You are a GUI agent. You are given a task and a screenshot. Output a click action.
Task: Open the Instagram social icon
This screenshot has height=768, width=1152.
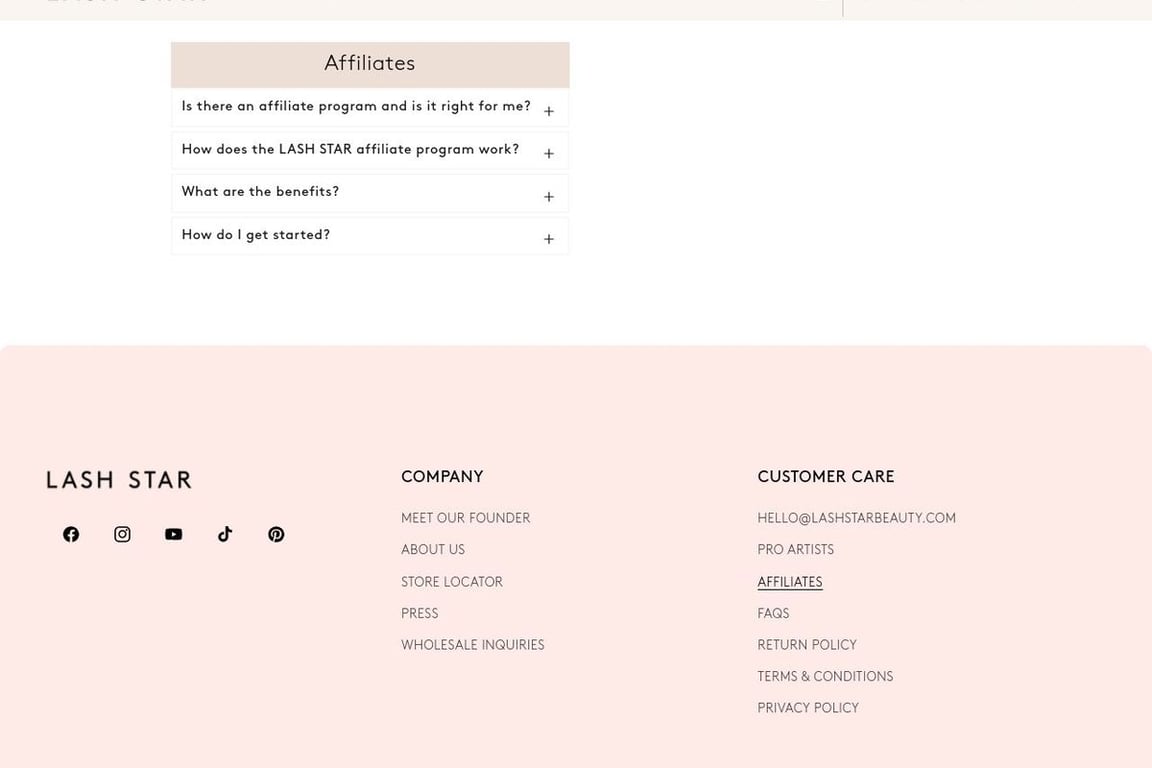pos(123,534)
